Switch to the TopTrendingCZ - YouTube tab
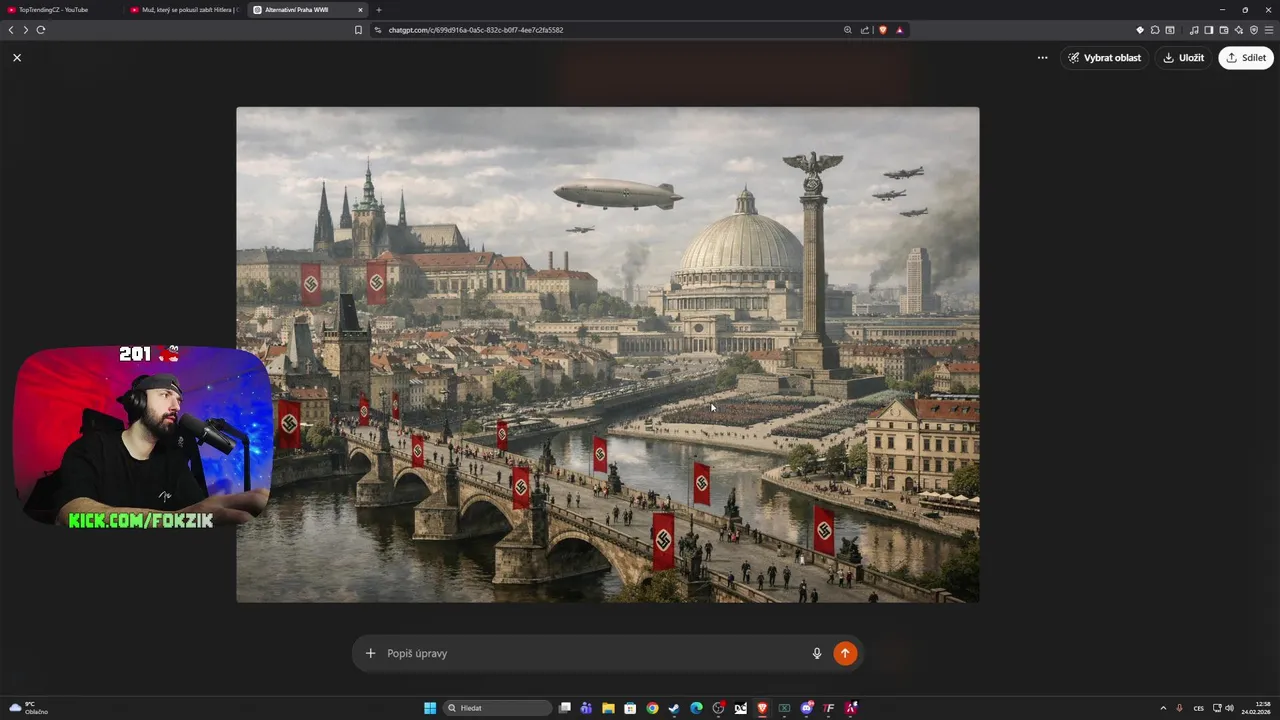 coord(60,10)
